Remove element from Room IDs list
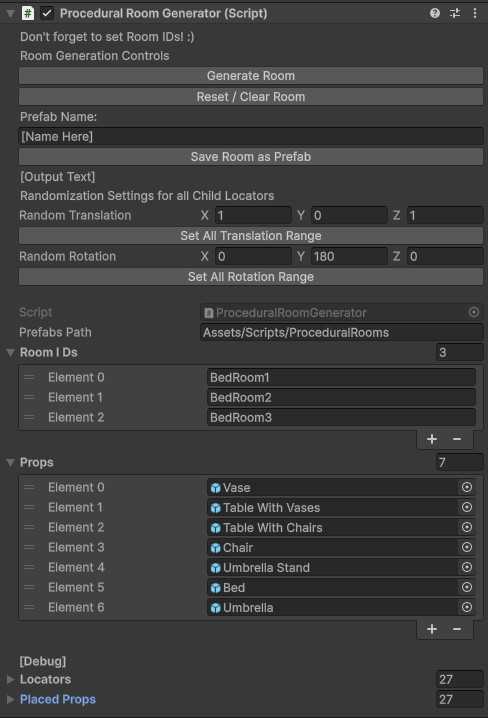Viewport: 488px width, 718px height. [457, 439]
